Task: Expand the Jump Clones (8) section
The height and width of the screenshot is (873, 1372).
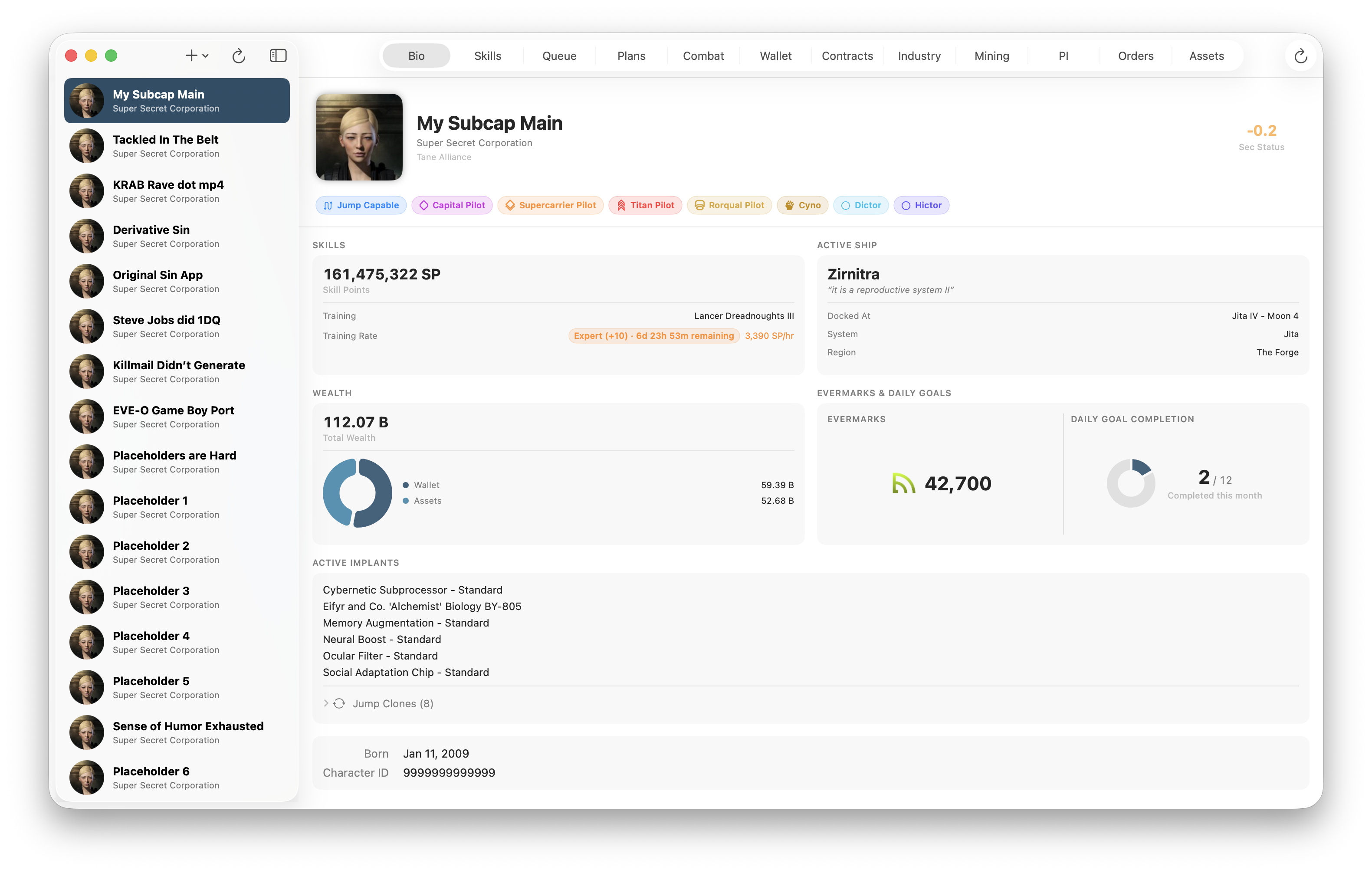Action: point(326,703)
